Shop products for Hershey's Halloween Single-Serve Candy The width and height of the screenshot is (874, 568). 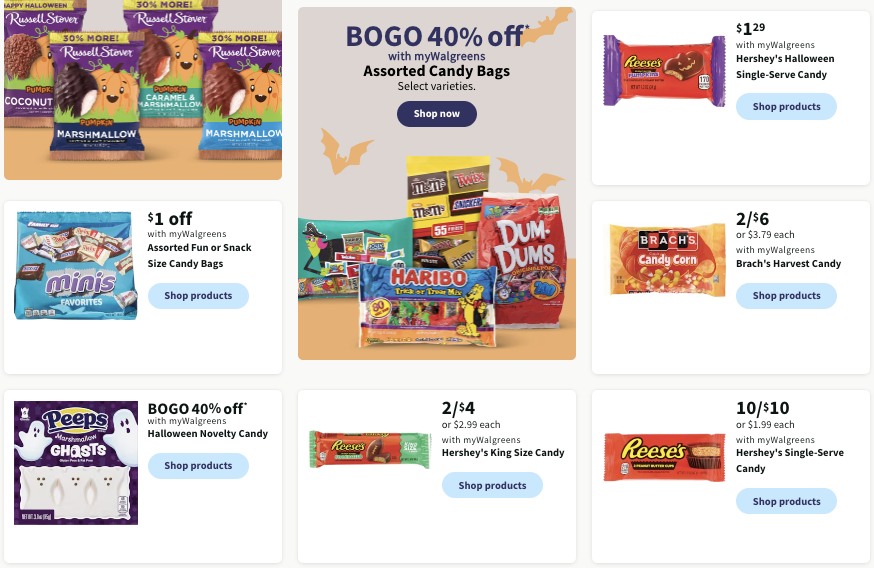pyautogui.click(x=786, y=106)
